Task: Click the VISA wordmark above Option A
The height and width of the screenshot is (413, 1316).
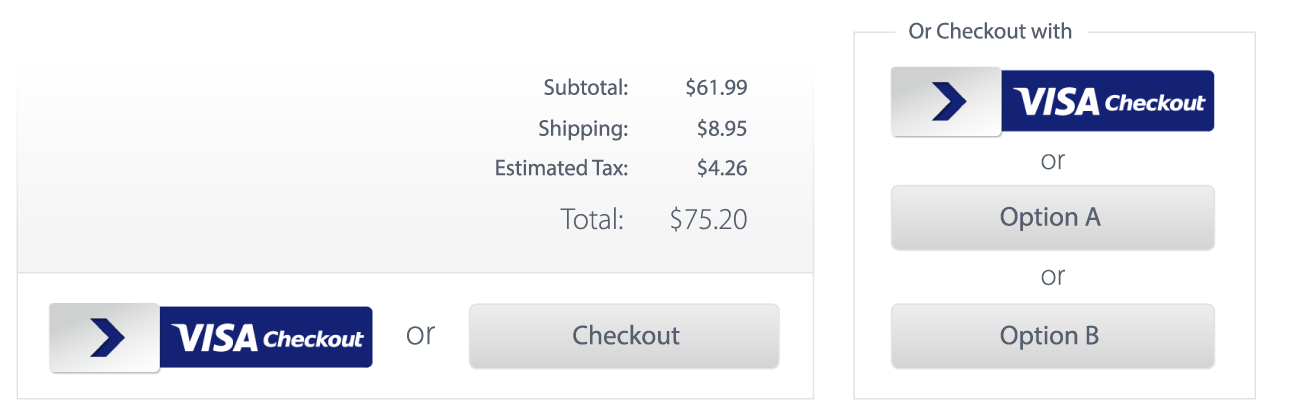Action: [x=1056, y=102]
